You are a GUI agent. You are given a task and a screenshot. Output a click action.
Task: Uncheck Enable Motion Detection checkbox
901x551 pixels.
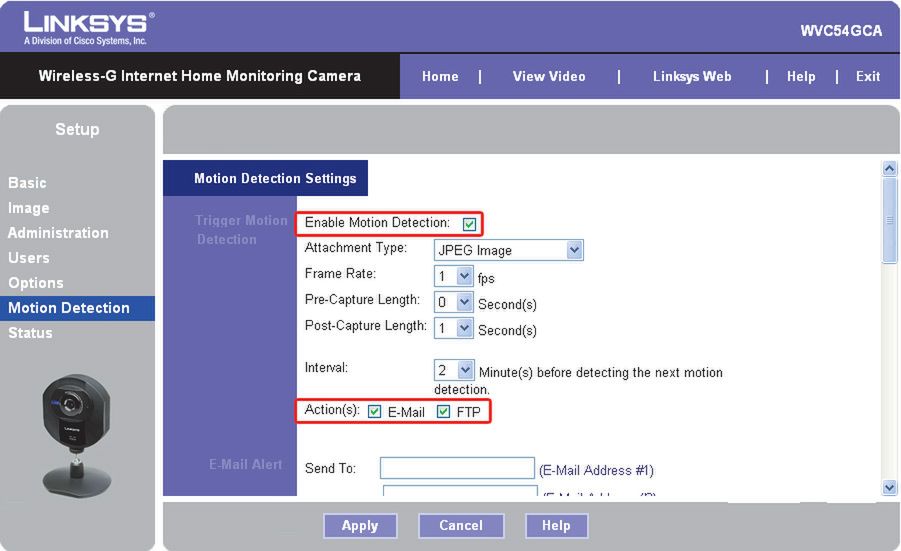[x=469, y=224]
